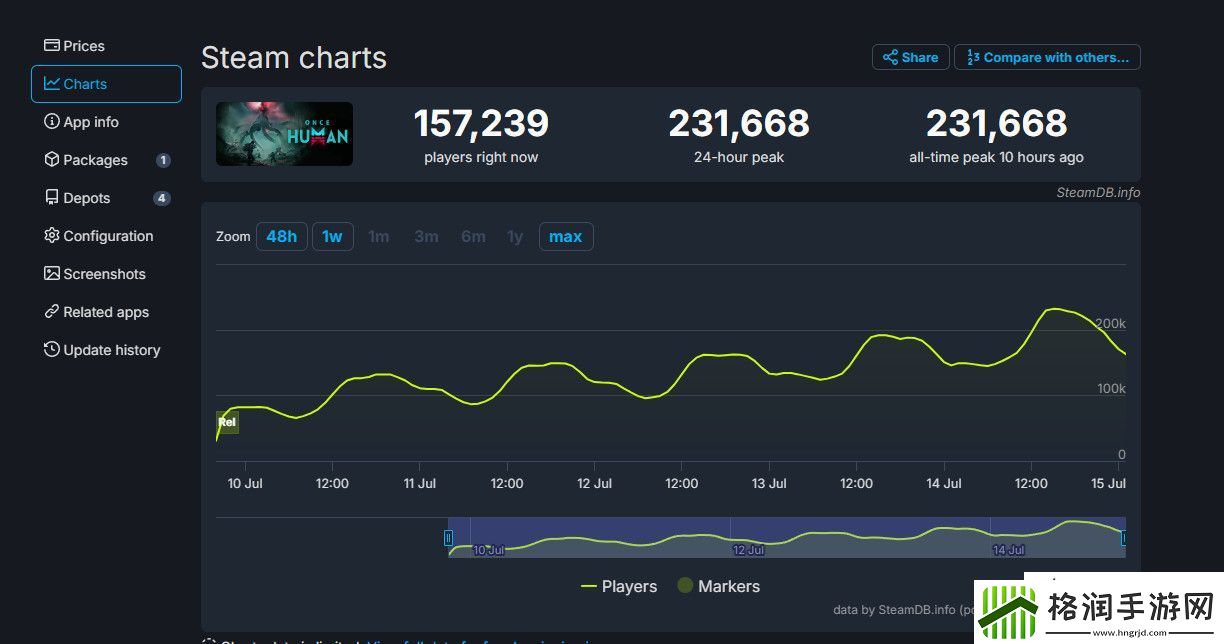Toggle the Markers display in the legend
This screenshot has height=644, width=1224.
tap(718, 586)
